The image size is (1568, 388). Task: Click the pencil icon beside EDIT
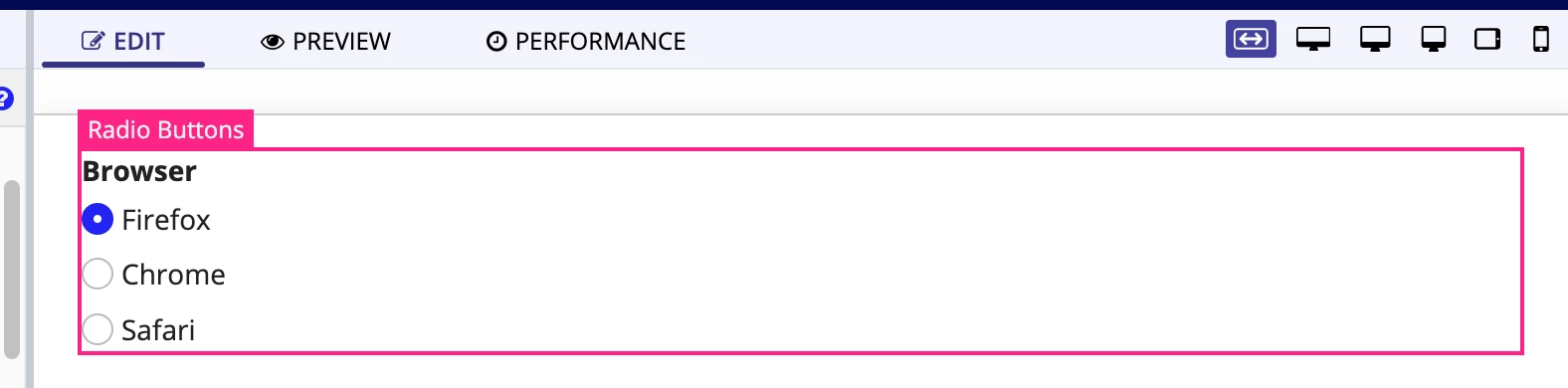(x=93, y=41)
